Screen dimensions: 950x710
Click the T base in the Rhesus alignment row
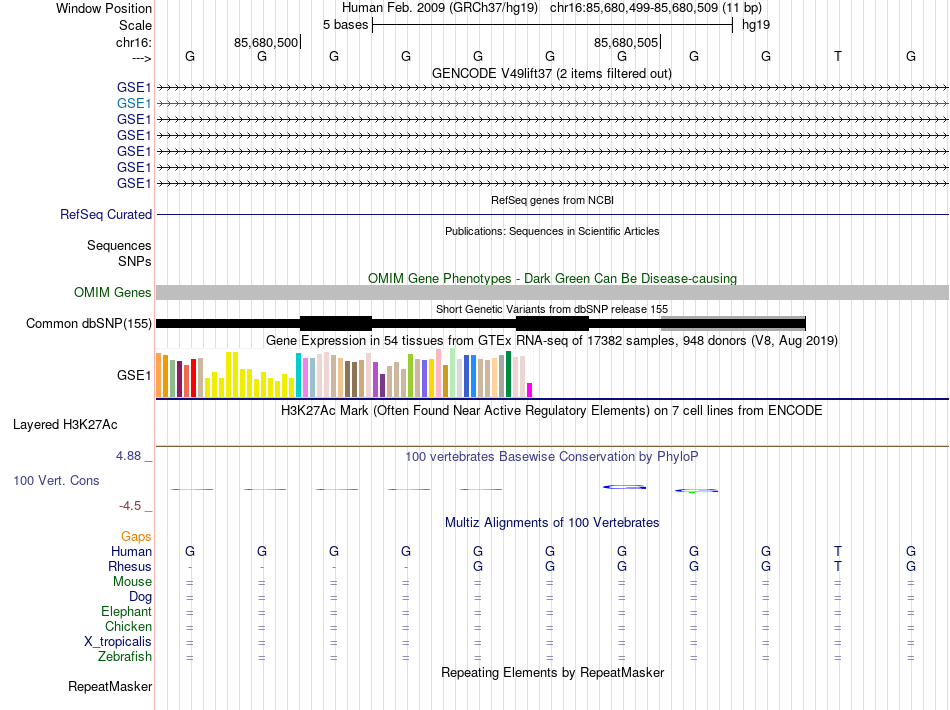838,566
